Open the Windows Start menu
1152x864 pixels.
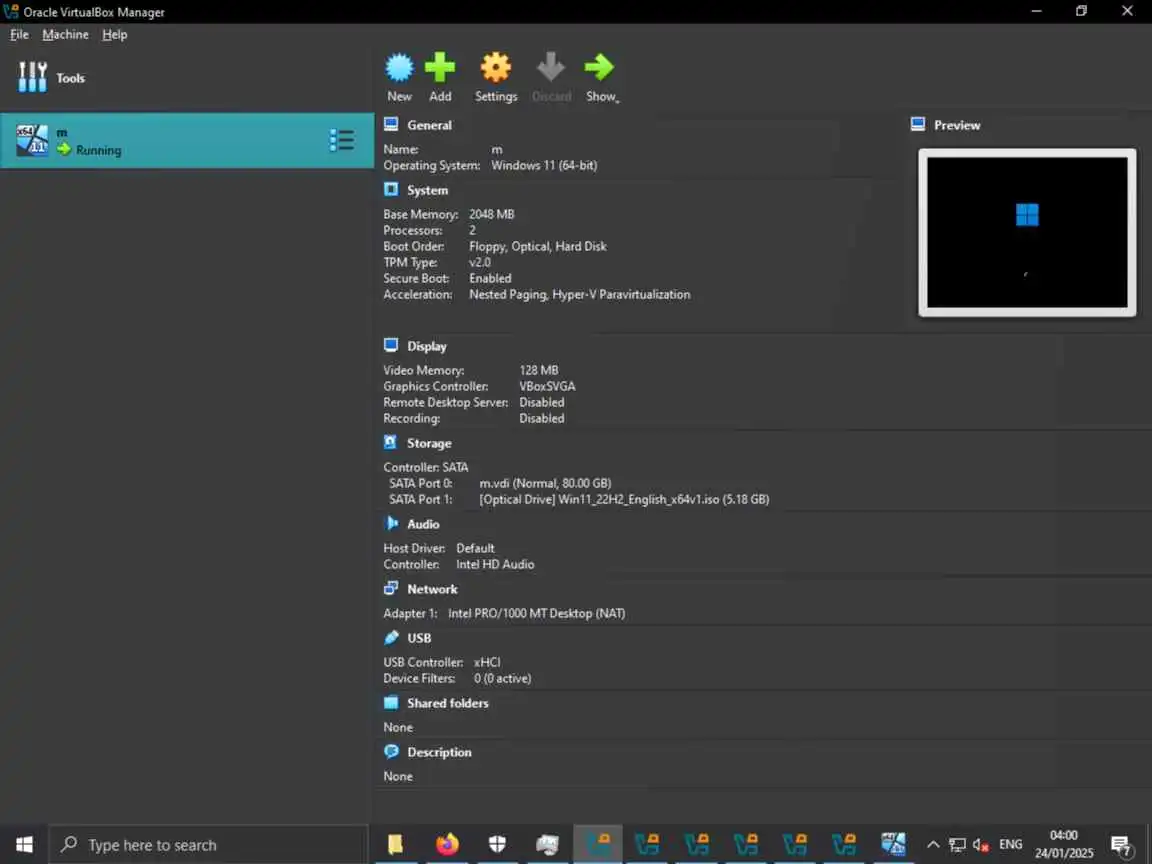(x=24, y=844)
